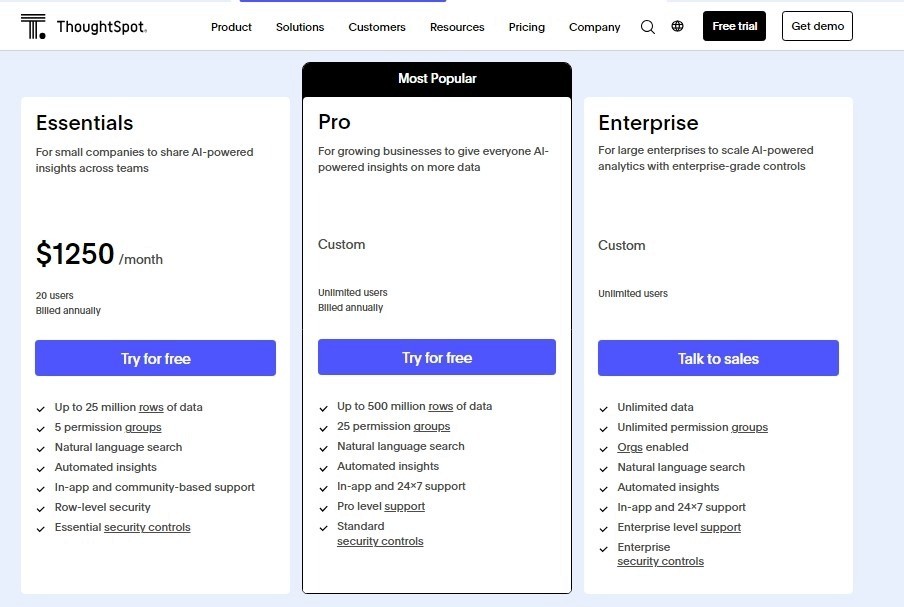
Task: Click the checkmark beside "Orgs enabled"
Action: [604, 447]
